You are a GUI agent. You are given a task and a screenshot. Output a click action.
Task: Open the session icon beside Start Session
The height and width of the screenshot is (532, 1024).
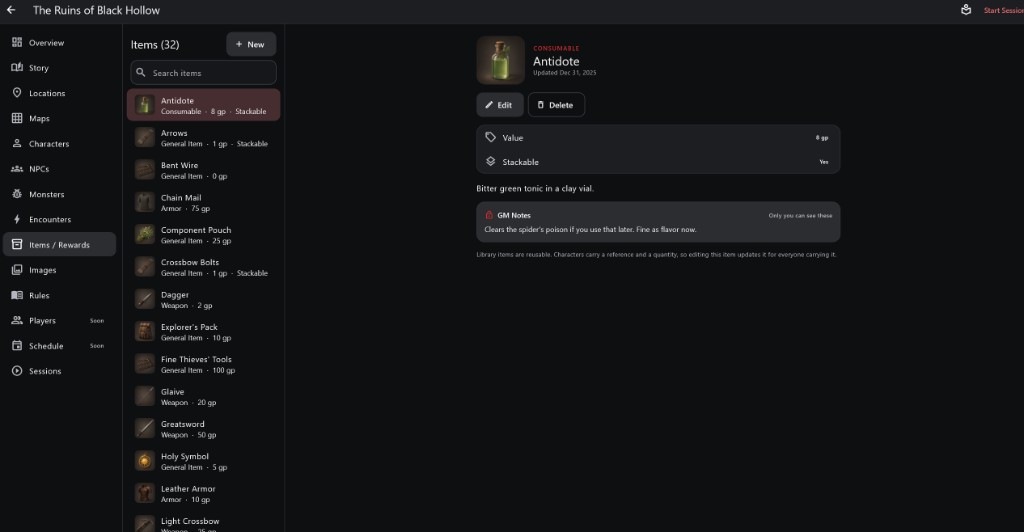(x=966, y=10)
